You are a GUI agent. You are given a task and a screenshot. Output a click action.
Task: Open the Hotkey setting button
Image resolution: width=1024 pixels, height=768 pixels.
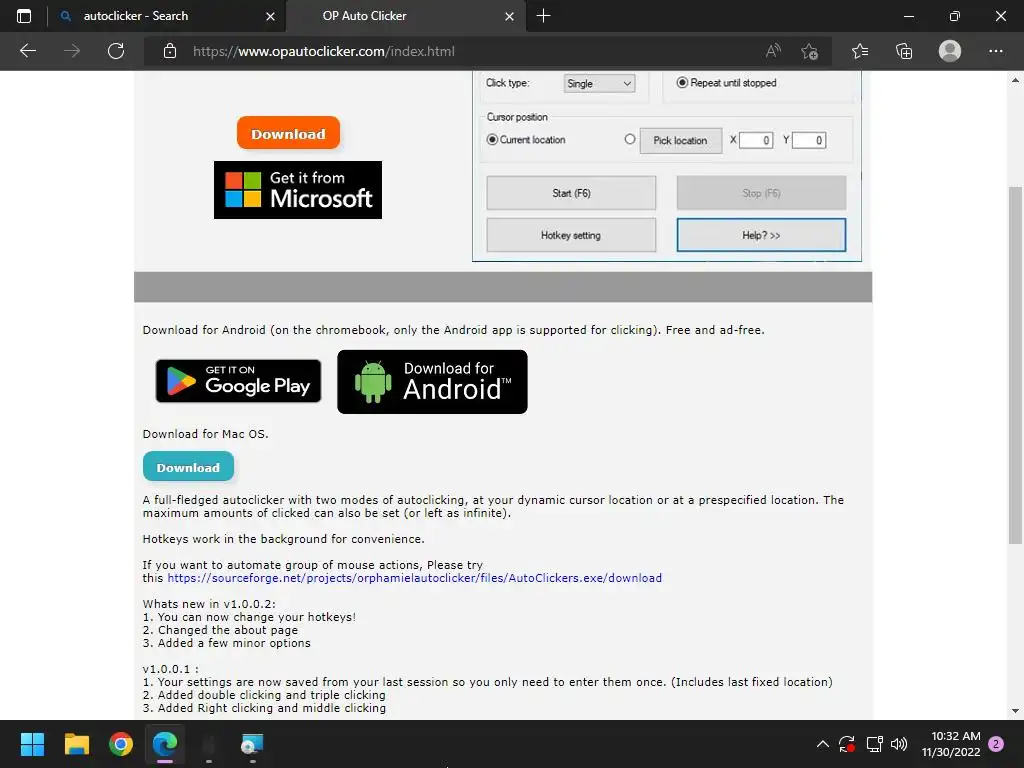point(571,235)
